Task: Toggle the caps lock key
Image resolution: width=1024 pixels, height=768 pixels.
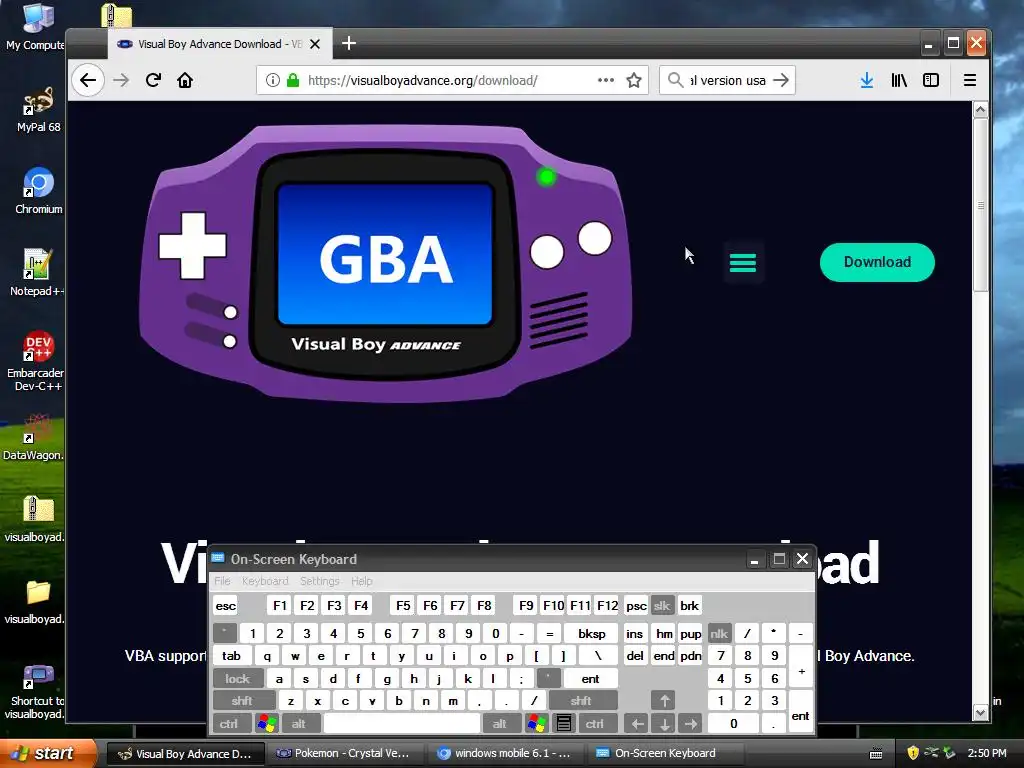Action: click(238, 679)
